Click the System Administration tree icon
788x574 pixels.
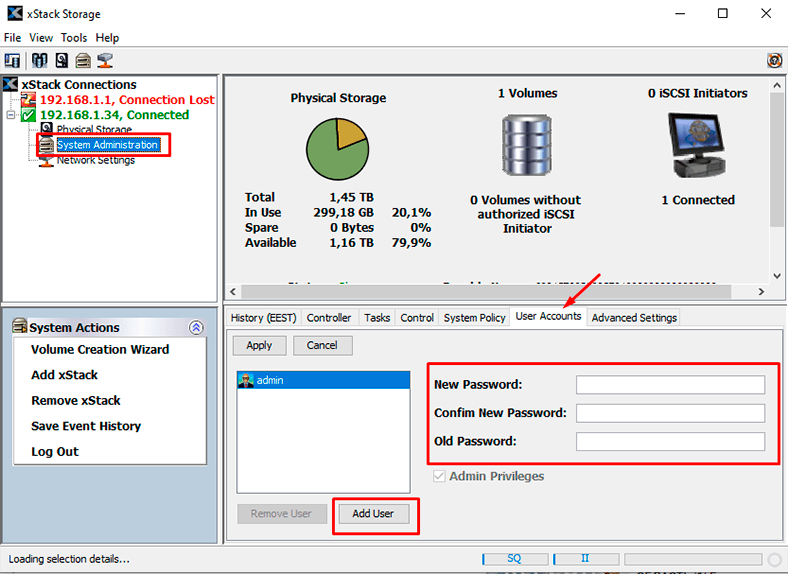[46, 145]
